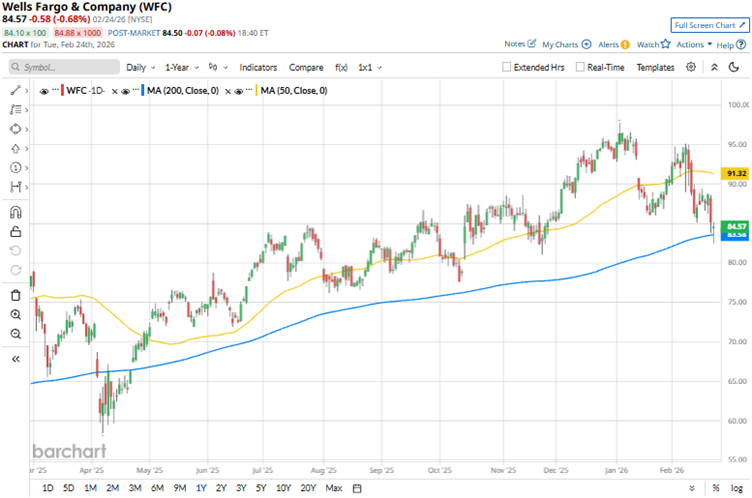Open chart settings gear icon
Image resolution: width=752 pixels, height=498 pixels.
coord(692,67)
